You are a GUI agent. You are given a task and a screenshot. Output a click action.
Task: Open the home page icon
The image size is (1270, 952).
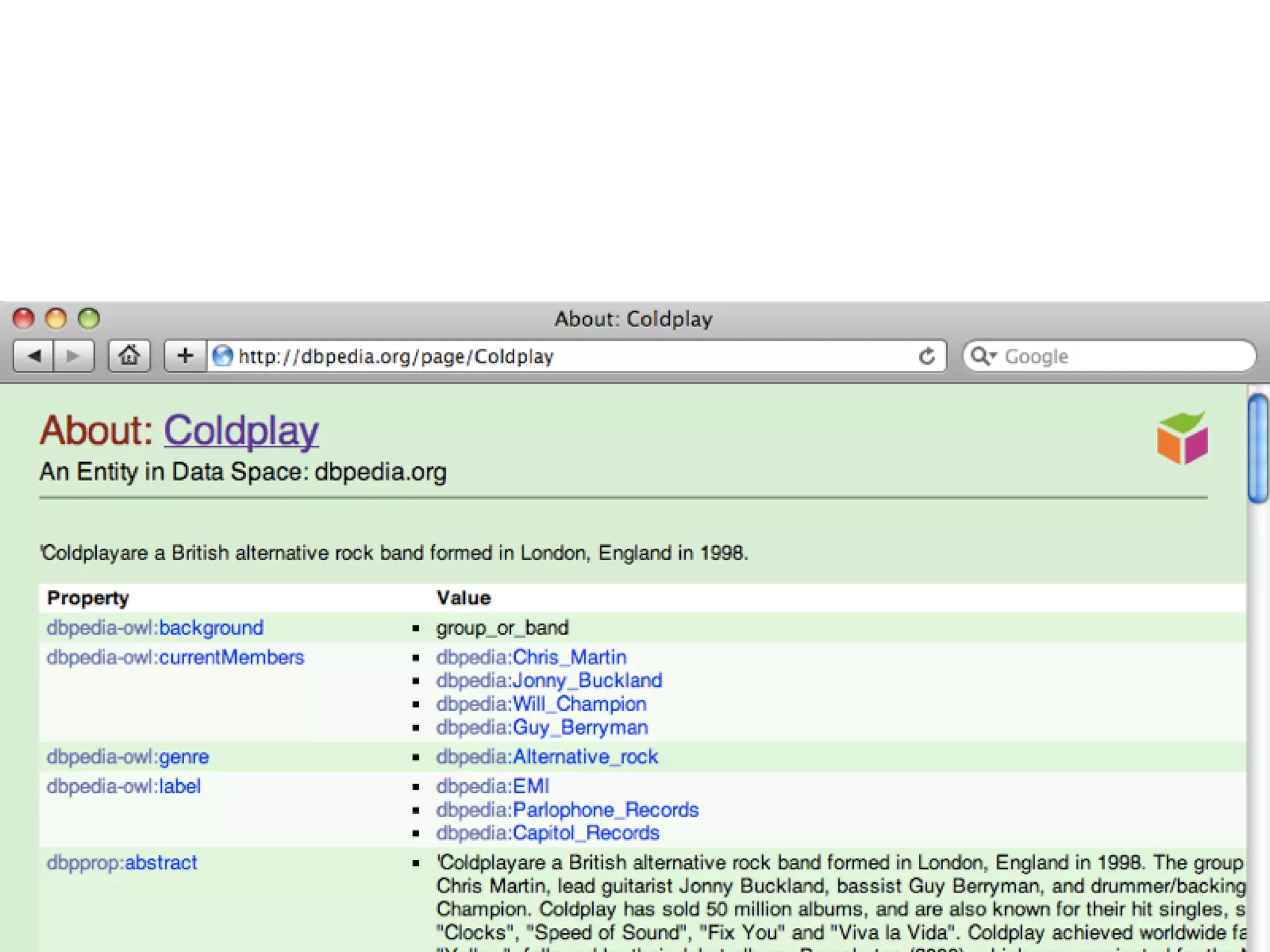[x=129, y=356]
